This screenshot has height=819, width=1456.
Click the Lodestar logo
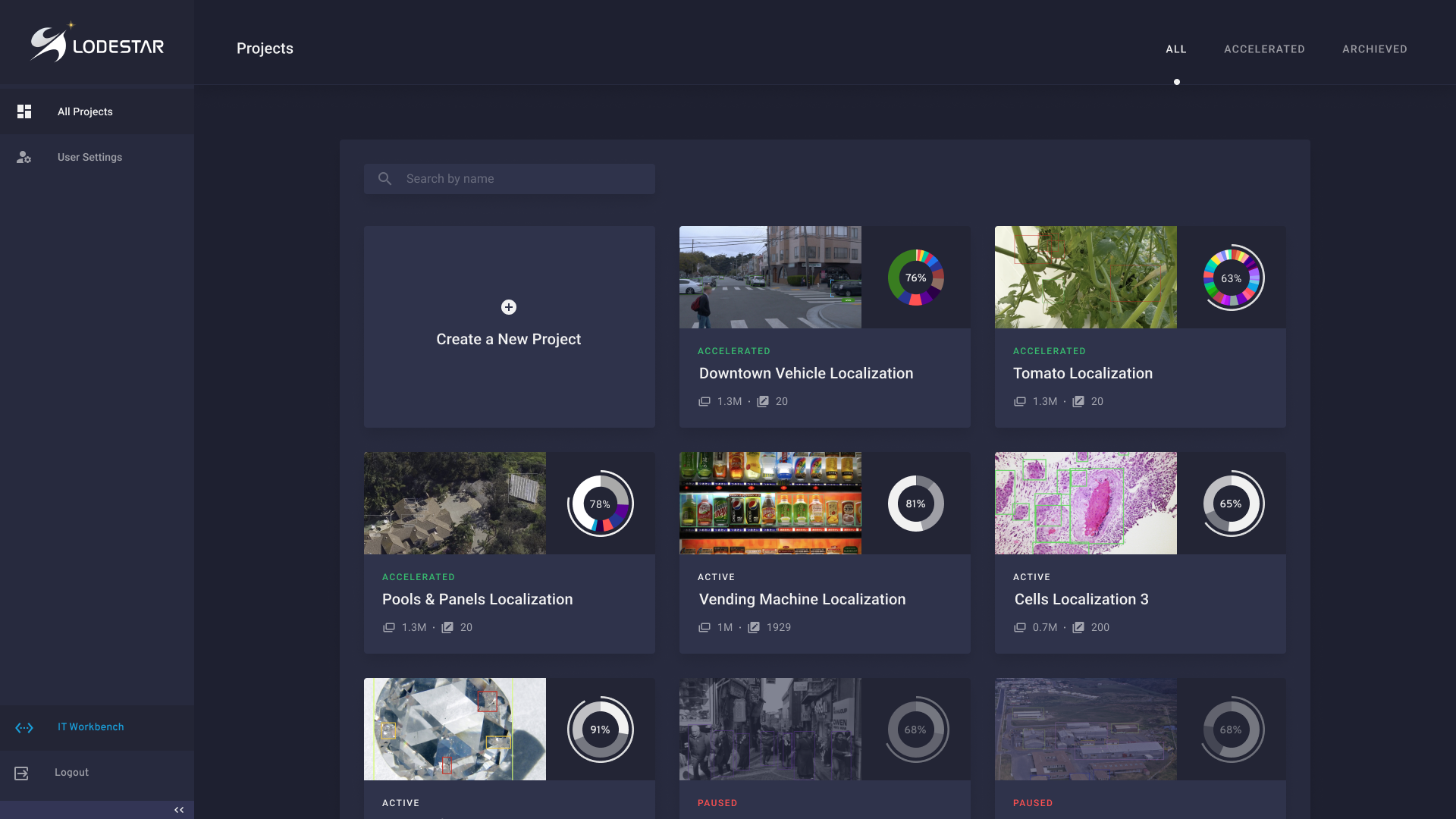pos(97,44)
